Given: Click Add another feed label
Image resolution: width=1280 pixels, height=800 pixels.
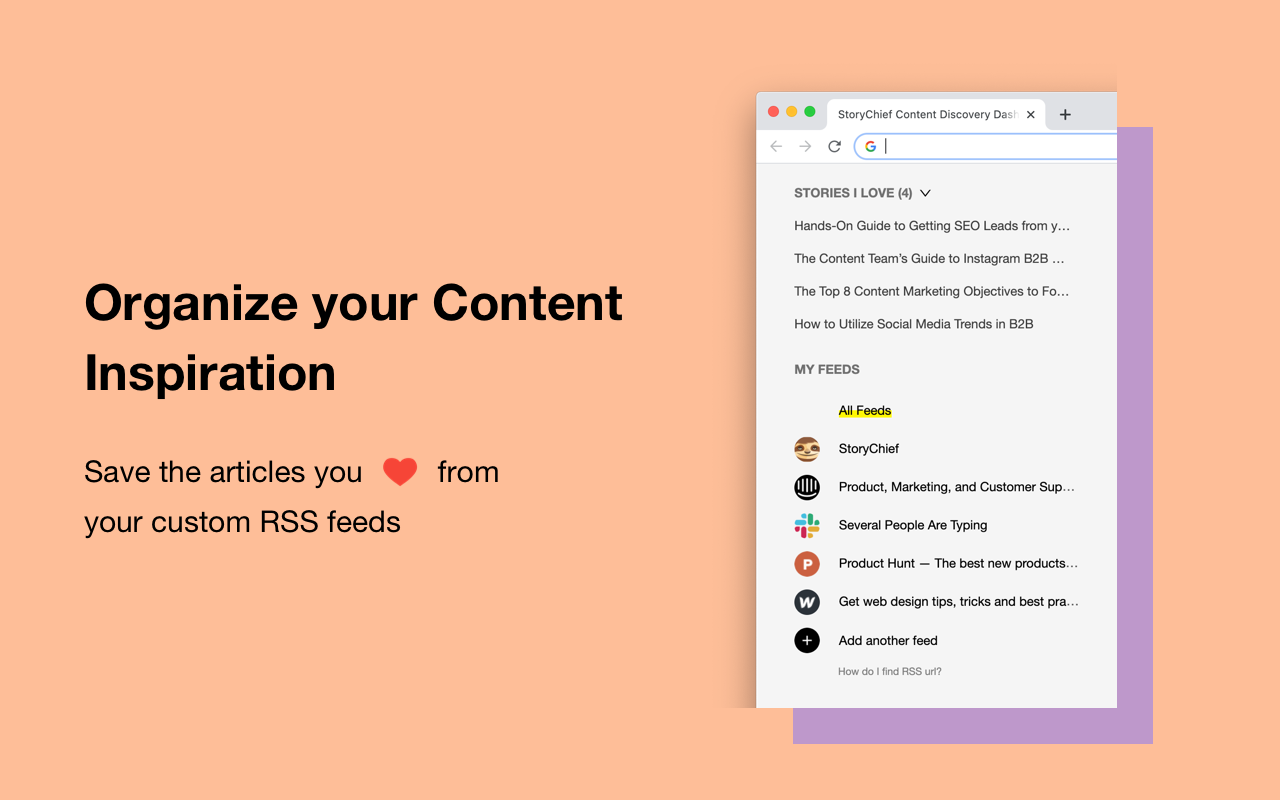Looking at the screenshot, I should tap(888, 640).
